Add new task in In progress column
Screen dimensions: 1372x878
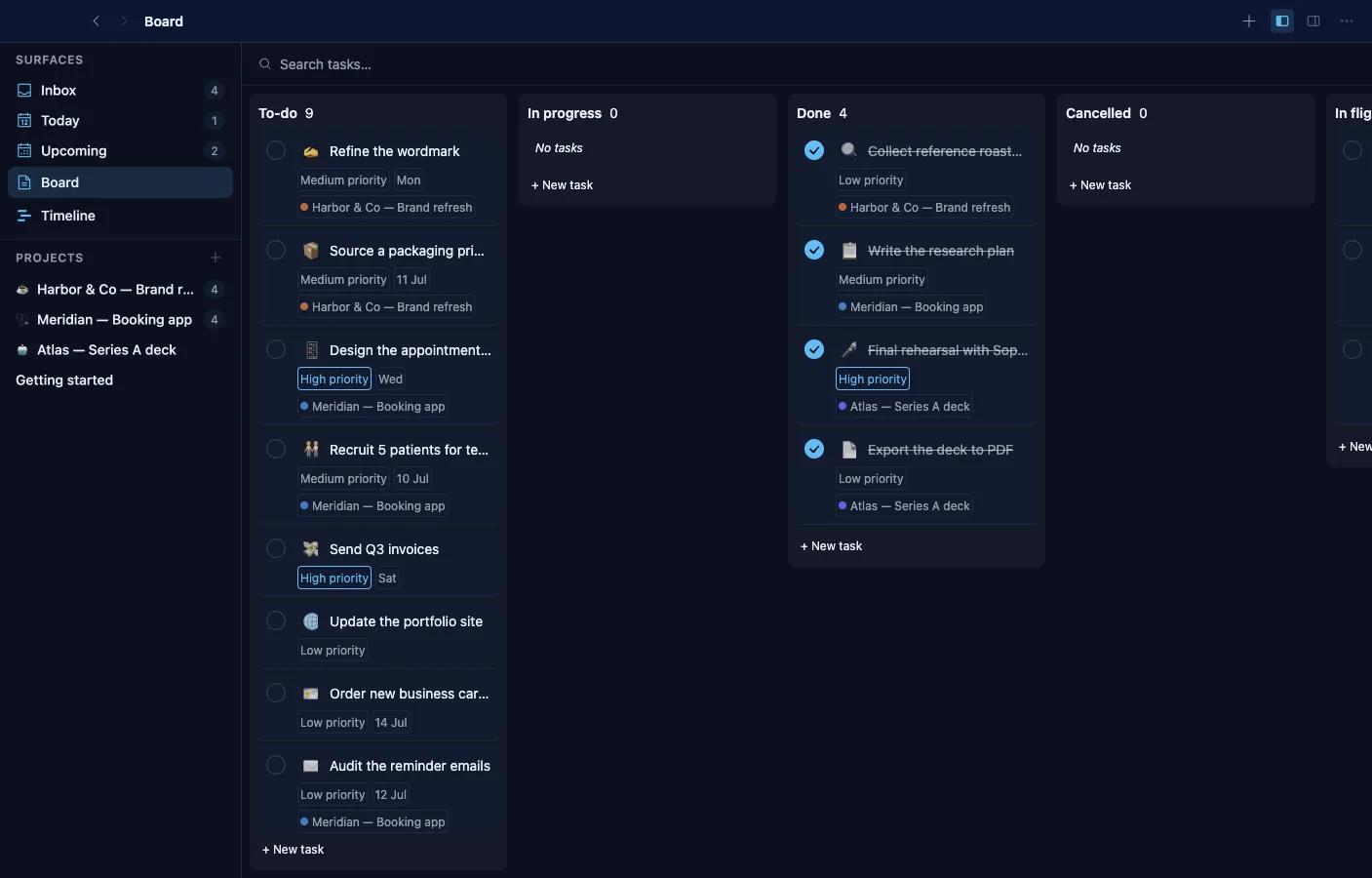(563, 185)
